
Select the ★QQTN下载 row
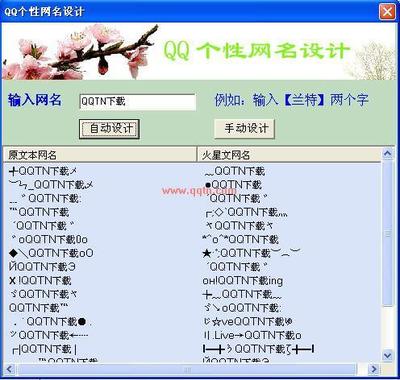click(252, 253)
